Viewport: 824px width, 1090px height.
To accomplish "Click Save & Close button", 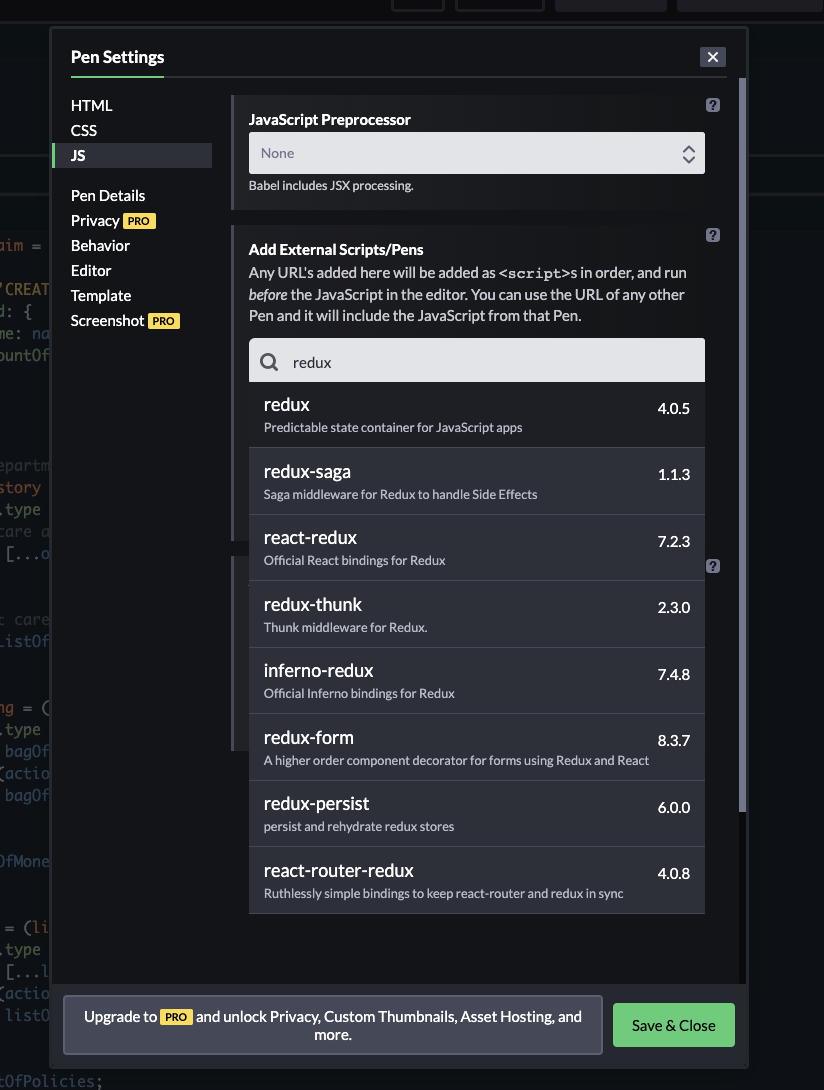I will (673, 1025).
